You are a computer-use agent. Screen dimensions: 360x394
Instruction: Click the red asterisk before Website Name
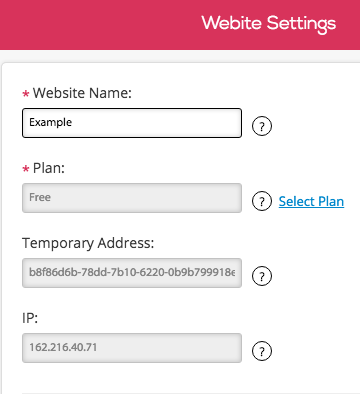(26, 94)
